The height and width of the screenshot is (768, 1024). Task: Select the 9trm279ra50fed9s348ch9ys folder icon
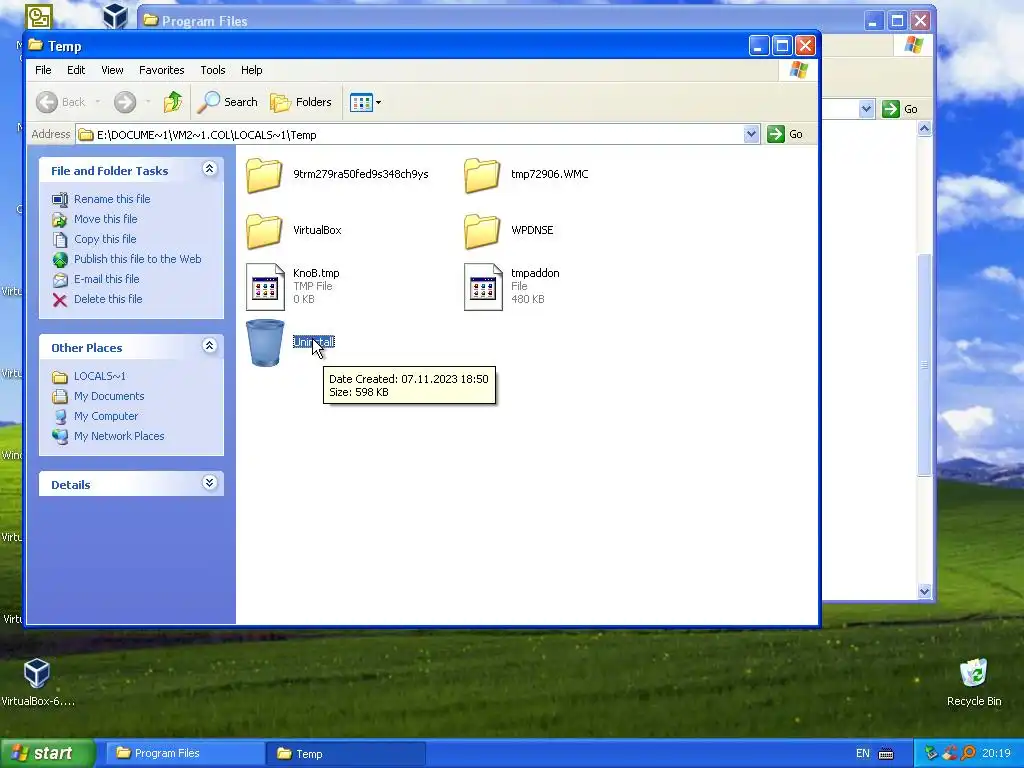[x=264, y=175]
